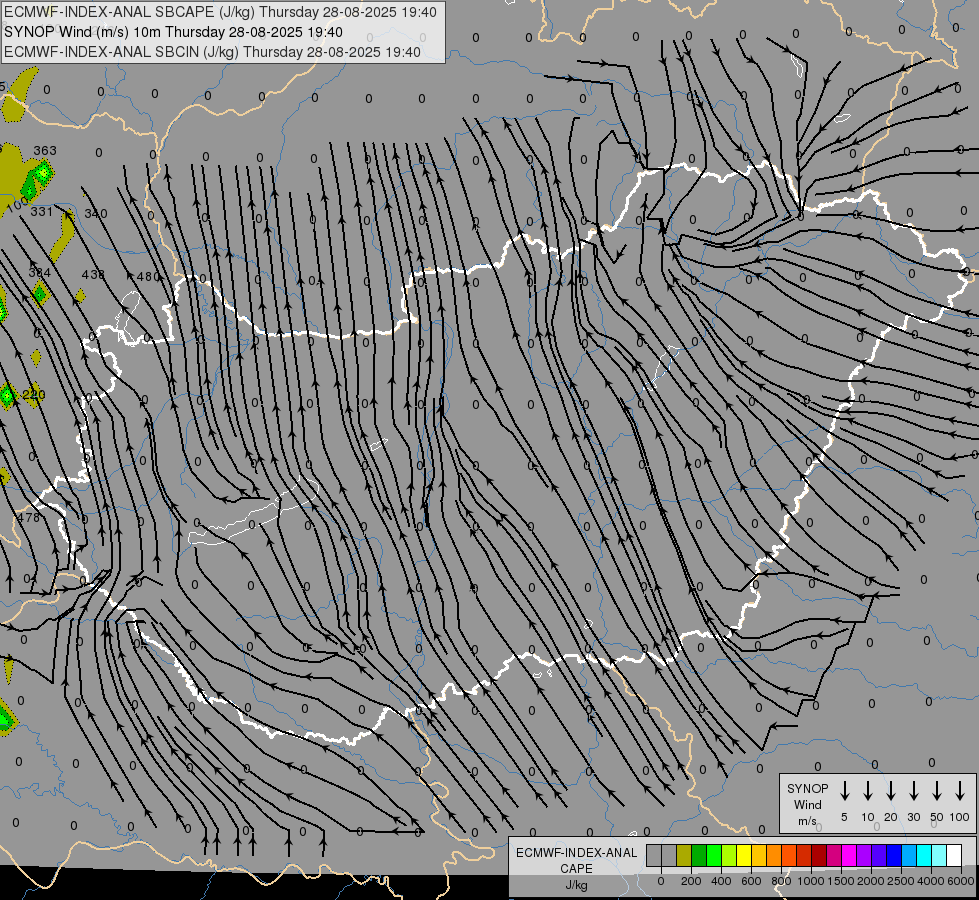
Task: Click the 363 CAPE value on the map
Action: pyautogui.click(x=45, y=151)
